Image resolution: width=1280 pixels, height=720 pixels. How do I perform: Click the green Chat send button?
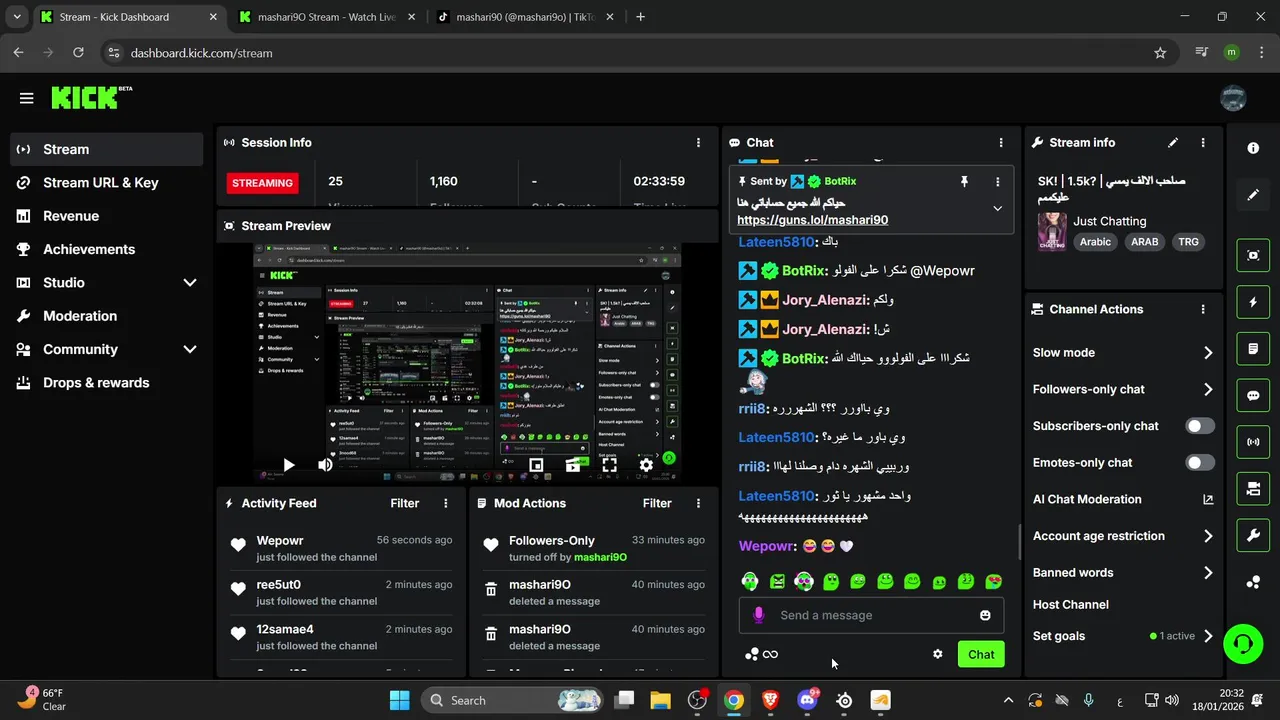(x=981, y=655)
